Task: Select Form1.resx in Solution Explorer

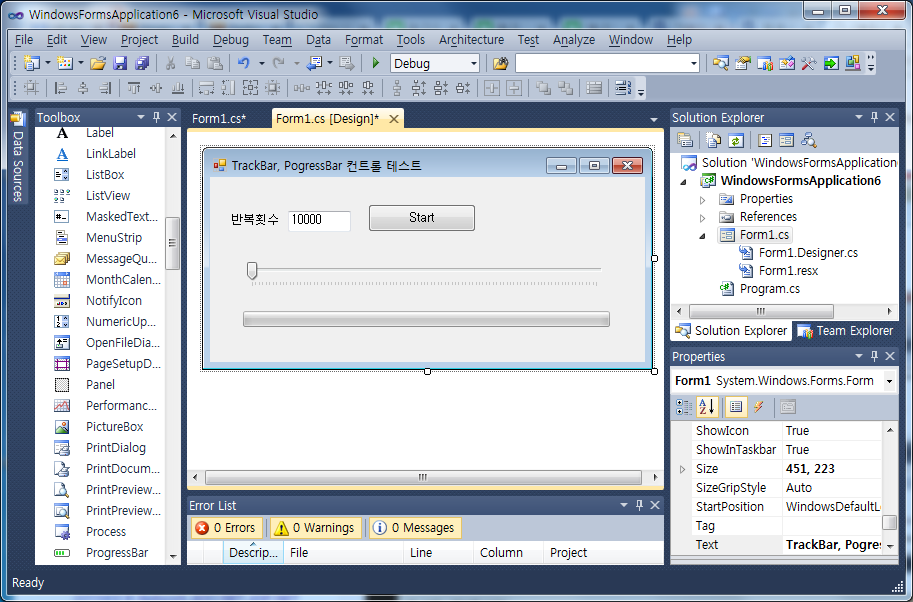Action: tap(788, 271)
